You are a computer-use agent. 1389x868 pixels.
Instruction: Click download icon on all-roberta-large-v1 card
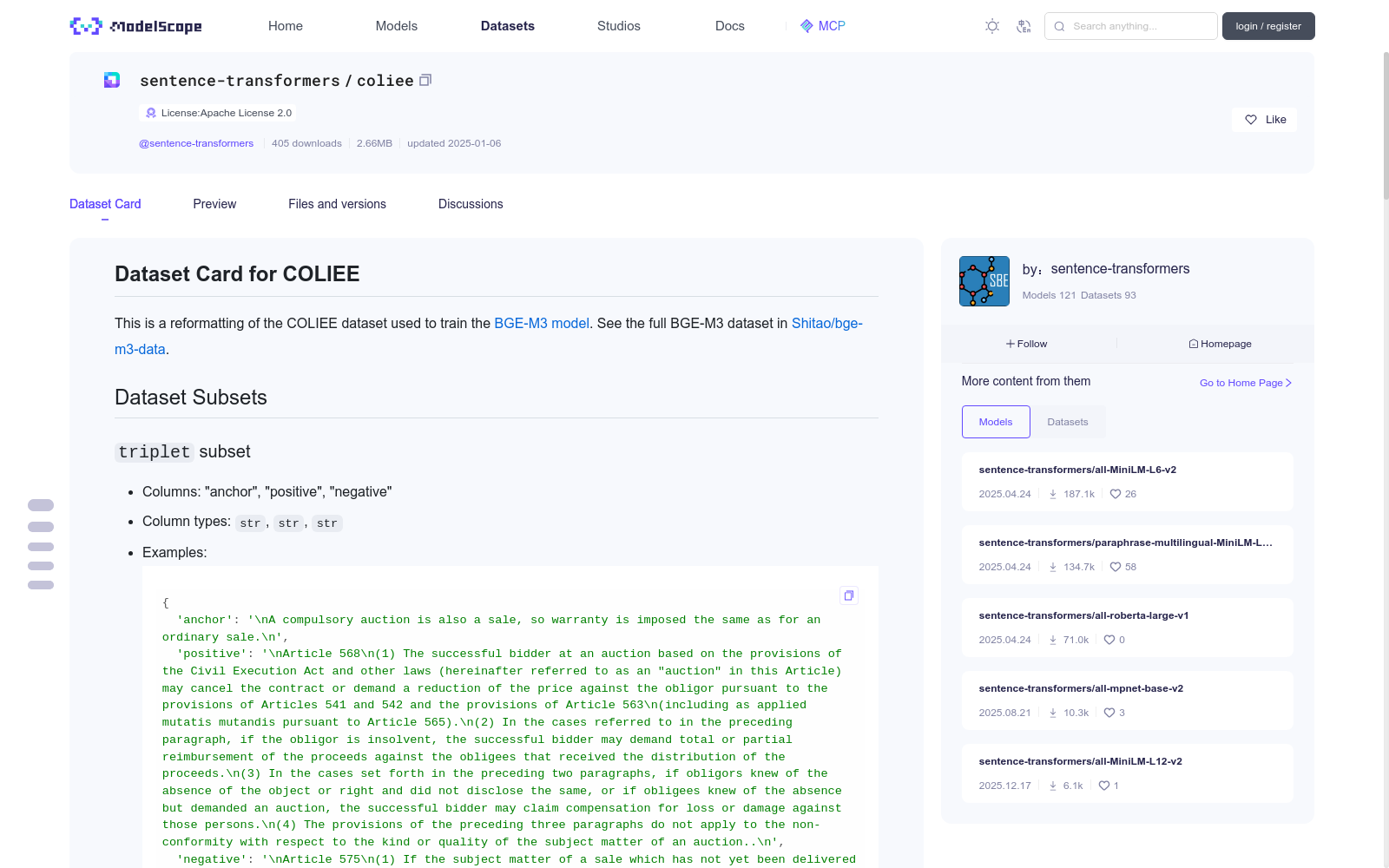1053,640
